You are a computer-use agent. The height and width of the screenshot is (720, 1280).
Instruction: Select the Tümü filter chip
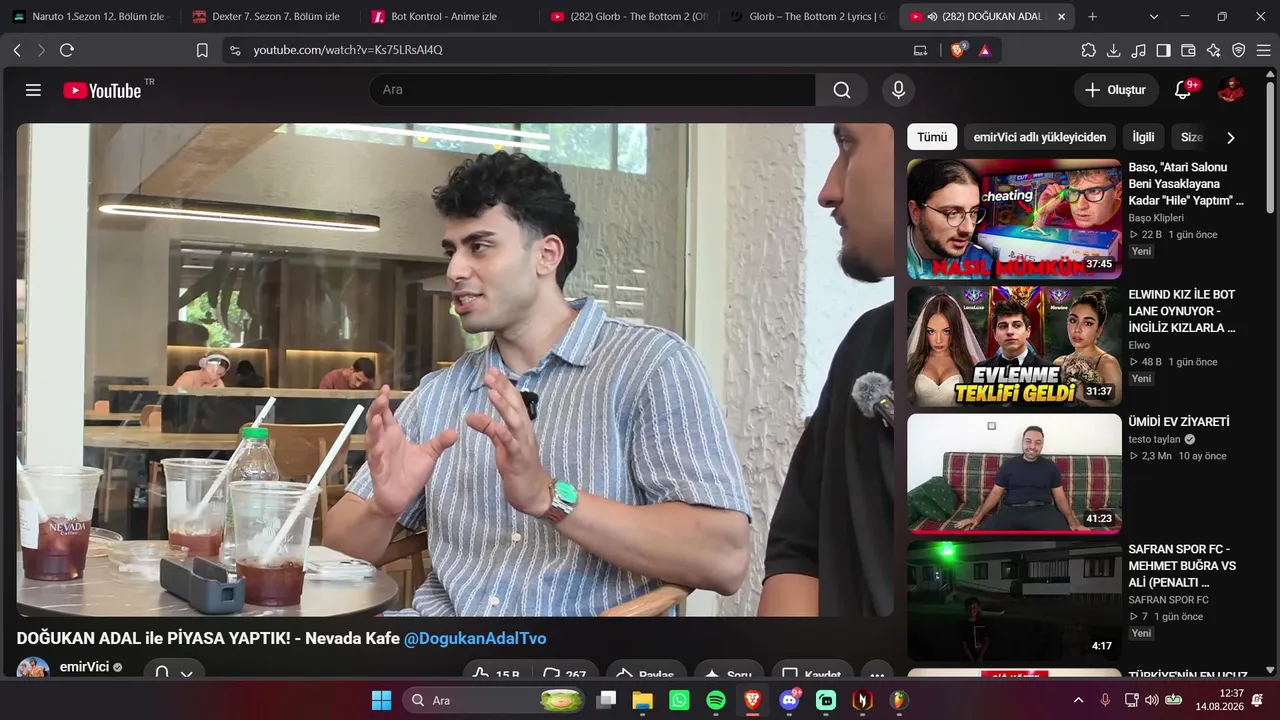click(x=932, y=137)
